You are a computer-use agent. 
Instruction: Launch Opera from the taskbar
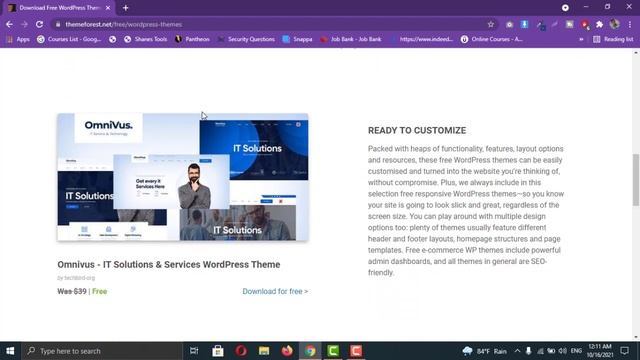(x=241, y=351)
